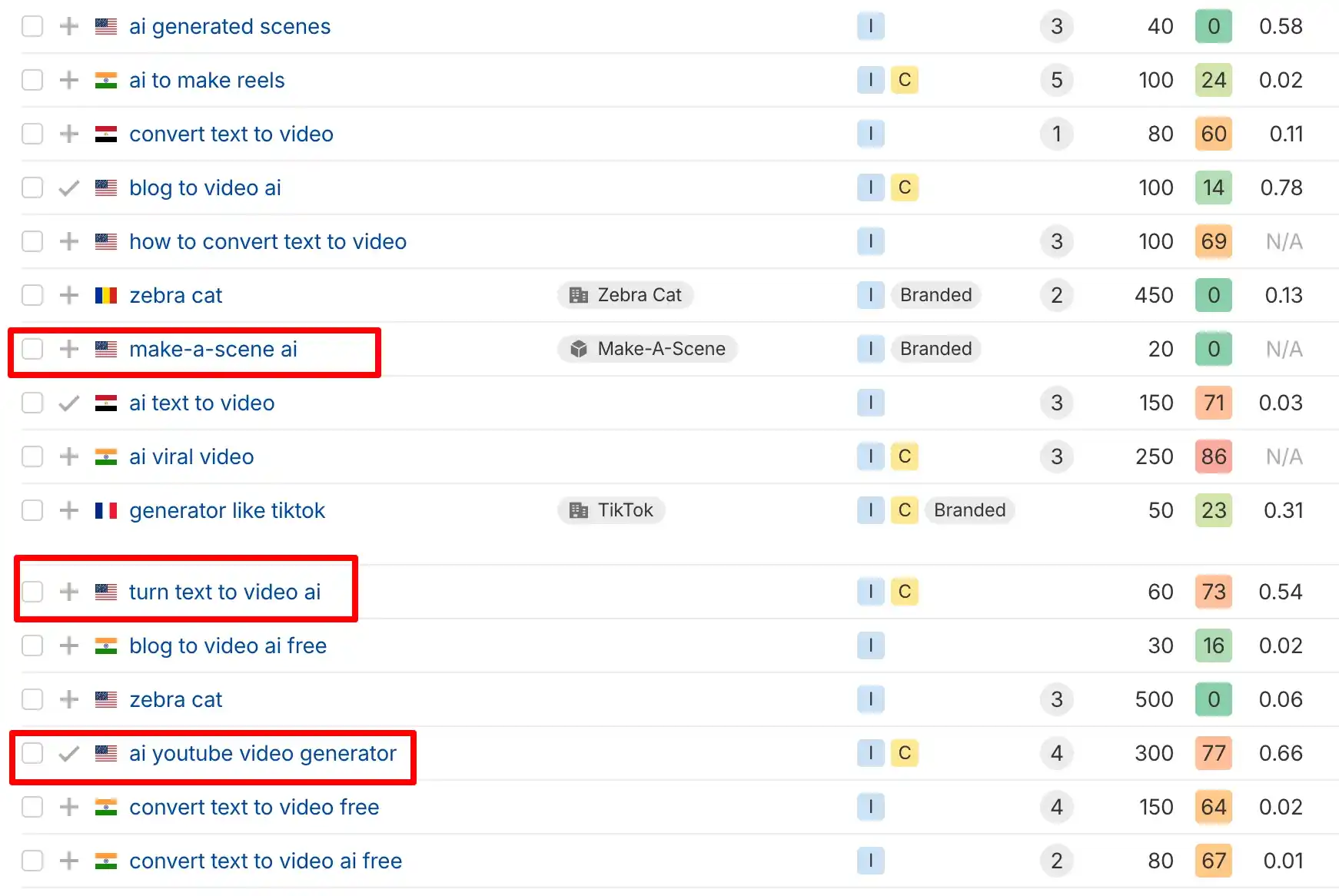Viewport: 1339px width, 896px height.
Task: Click the plus icon next to 'ai generated scenes'
Action: [x=68, y=26]
